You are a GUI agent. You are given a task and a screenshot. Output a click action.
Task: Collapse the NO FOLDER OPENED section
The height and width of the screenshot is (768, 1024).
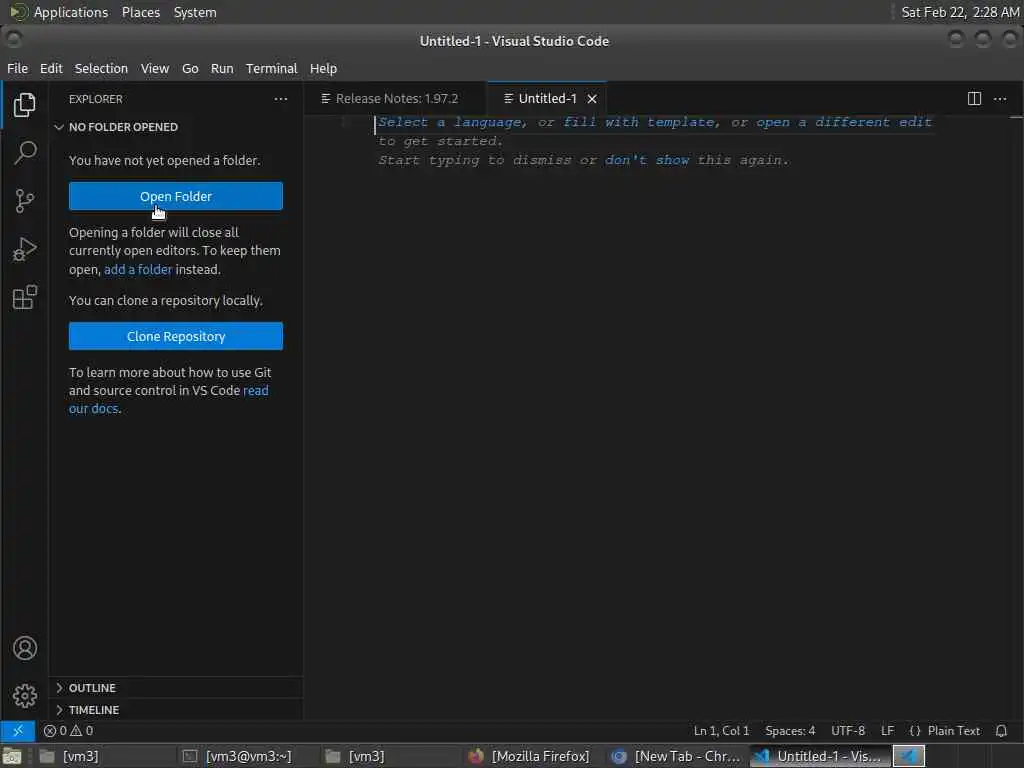pyautogui.click(x=175, y=127)
